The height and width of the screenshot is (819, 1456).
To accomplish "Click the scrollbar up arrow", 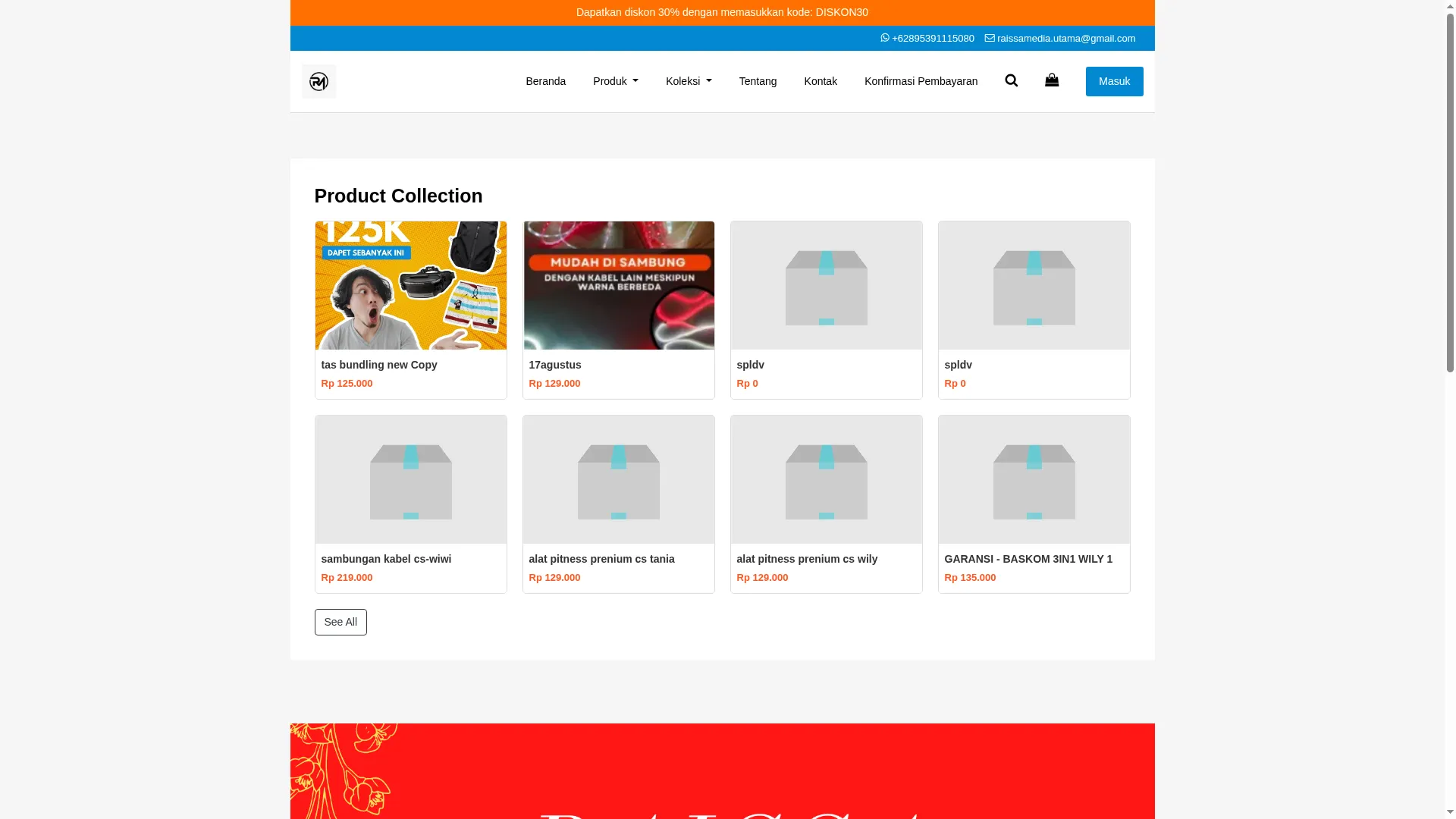I will point(1450,7).
